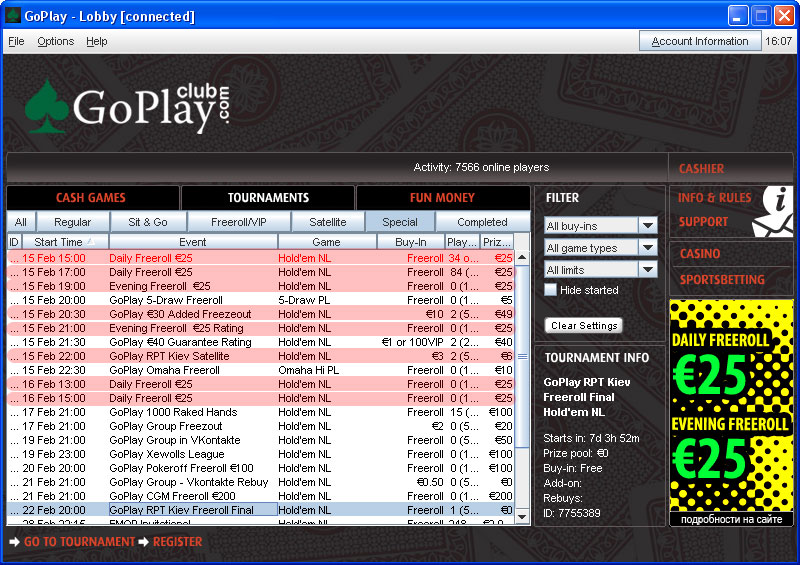This screenshot has height=565, width=800.
Task: Open the Cashier link
Action: pyautogui.click(x=701, y=169)
